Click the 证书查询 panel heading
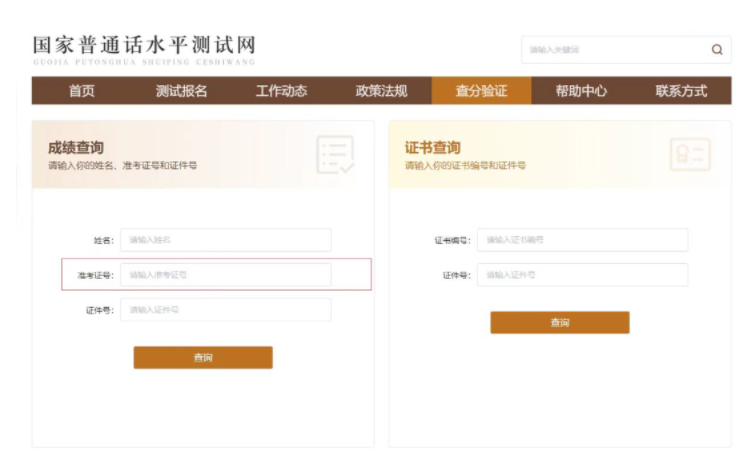Viewport: 755px width, 469px height. (x=433, y=148)
